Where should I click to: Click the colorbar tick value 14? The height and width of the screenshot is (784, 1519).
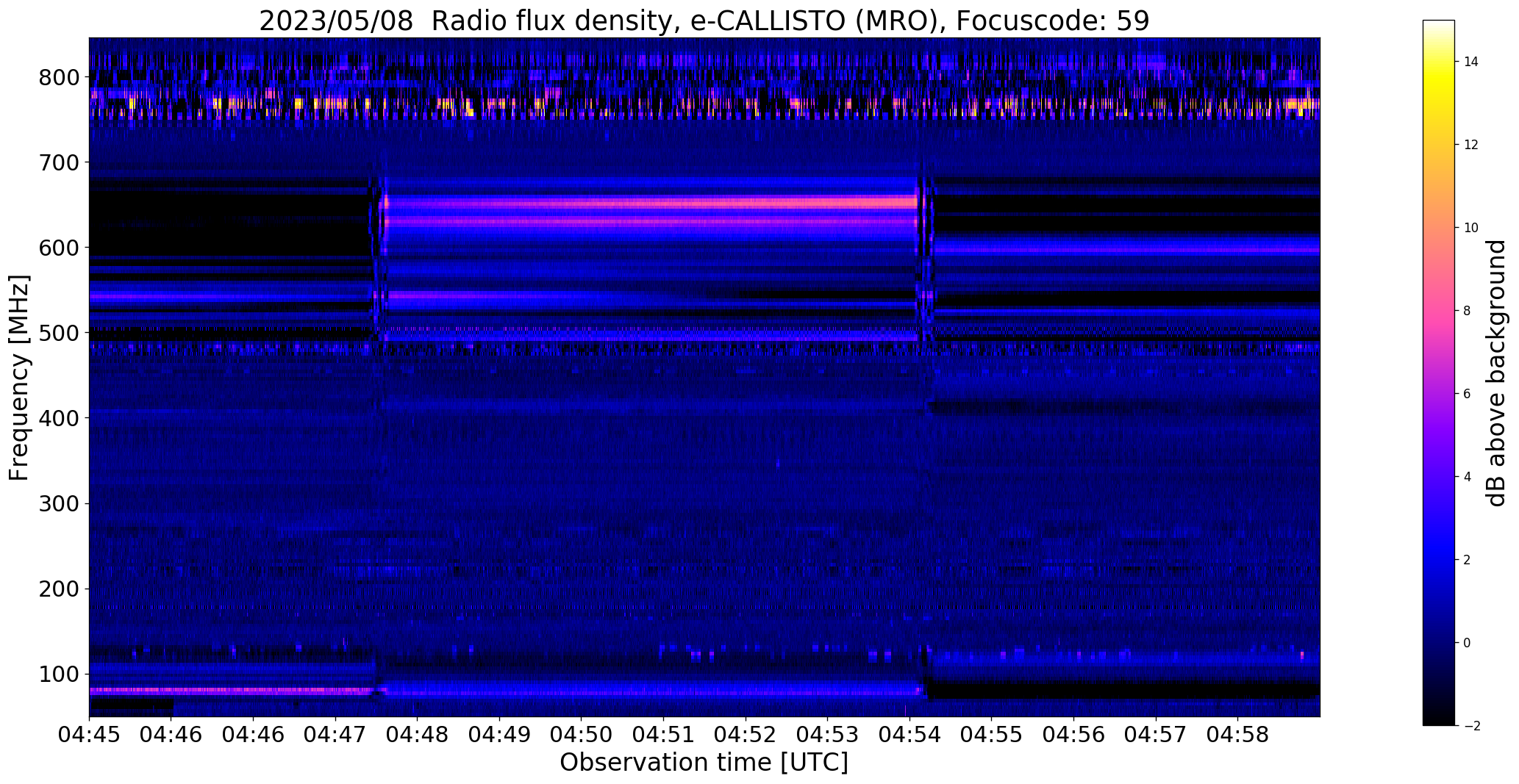coord(1471,62)
